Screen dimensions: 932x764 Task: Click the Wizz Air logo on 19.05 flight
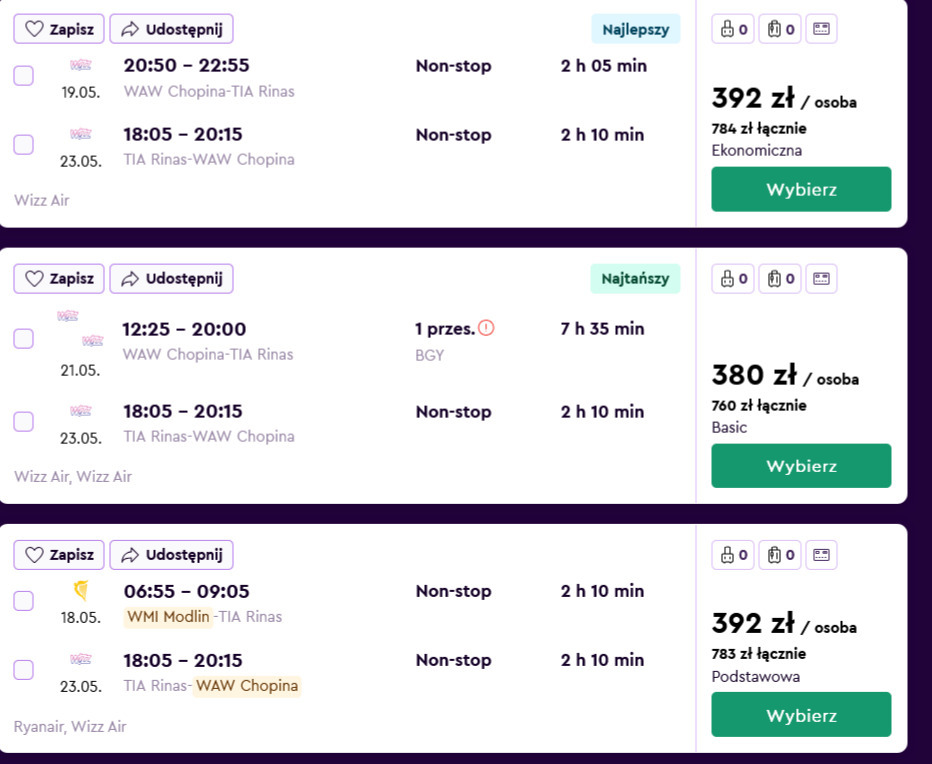point(81,66)
